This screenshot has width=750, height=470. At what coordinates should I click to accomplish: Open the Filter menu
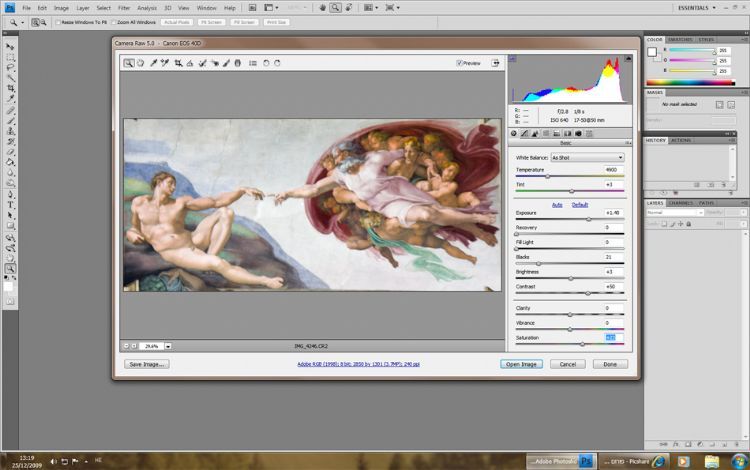point(124,8)
